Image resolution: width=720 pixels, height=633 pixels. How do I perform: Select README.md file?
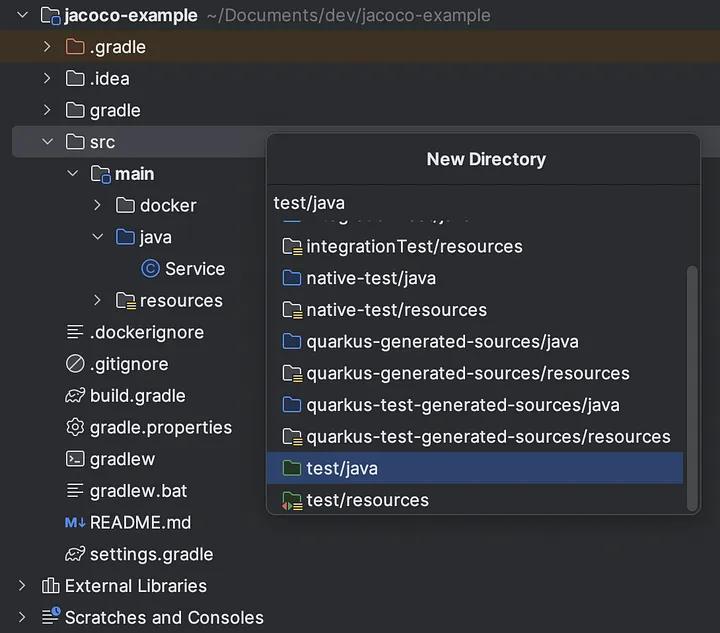[x=141, y=522]
